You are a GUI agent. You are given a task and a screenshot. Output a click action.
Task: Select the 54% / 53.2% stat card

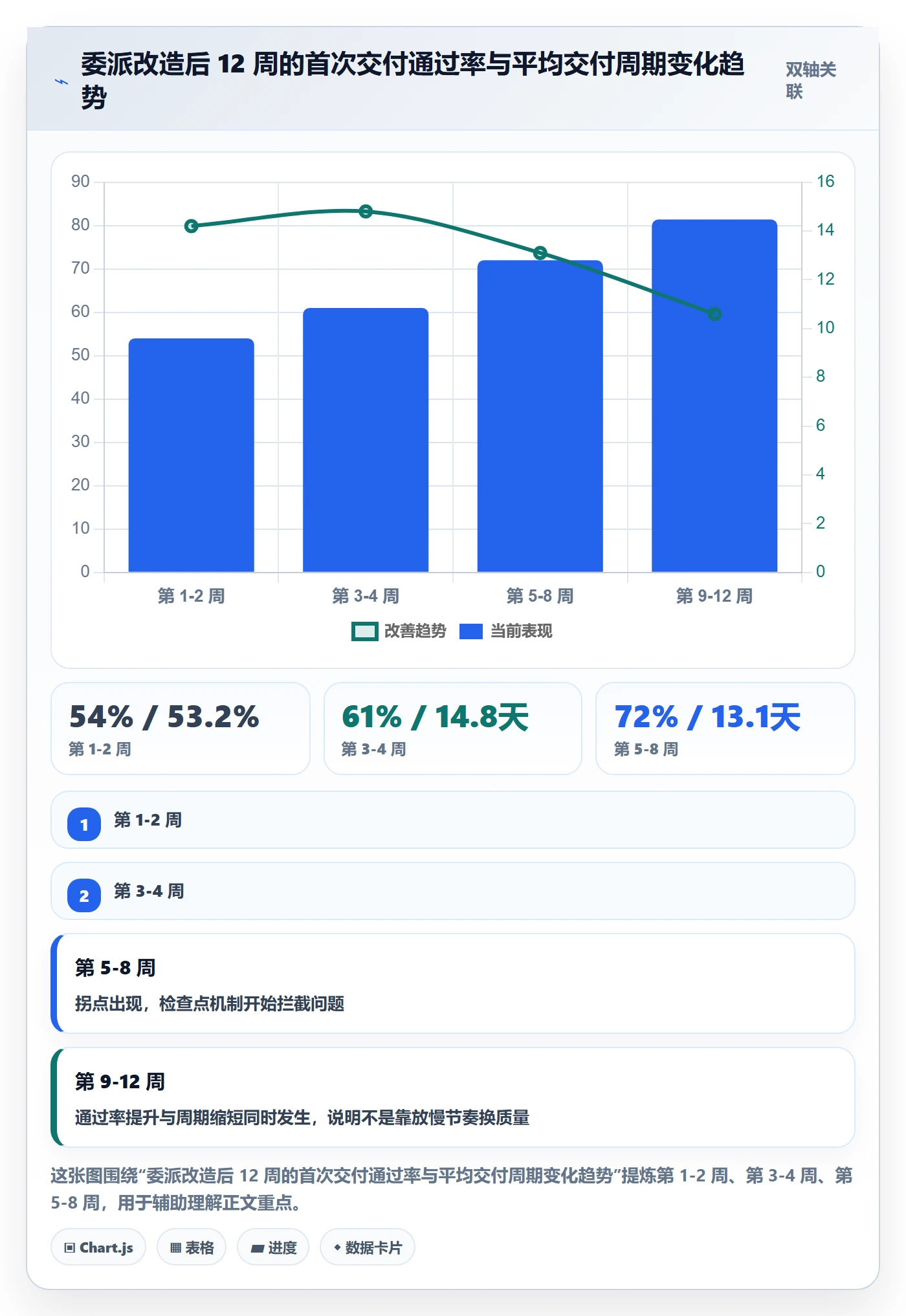pyautogui.click(x=181, y=729)
